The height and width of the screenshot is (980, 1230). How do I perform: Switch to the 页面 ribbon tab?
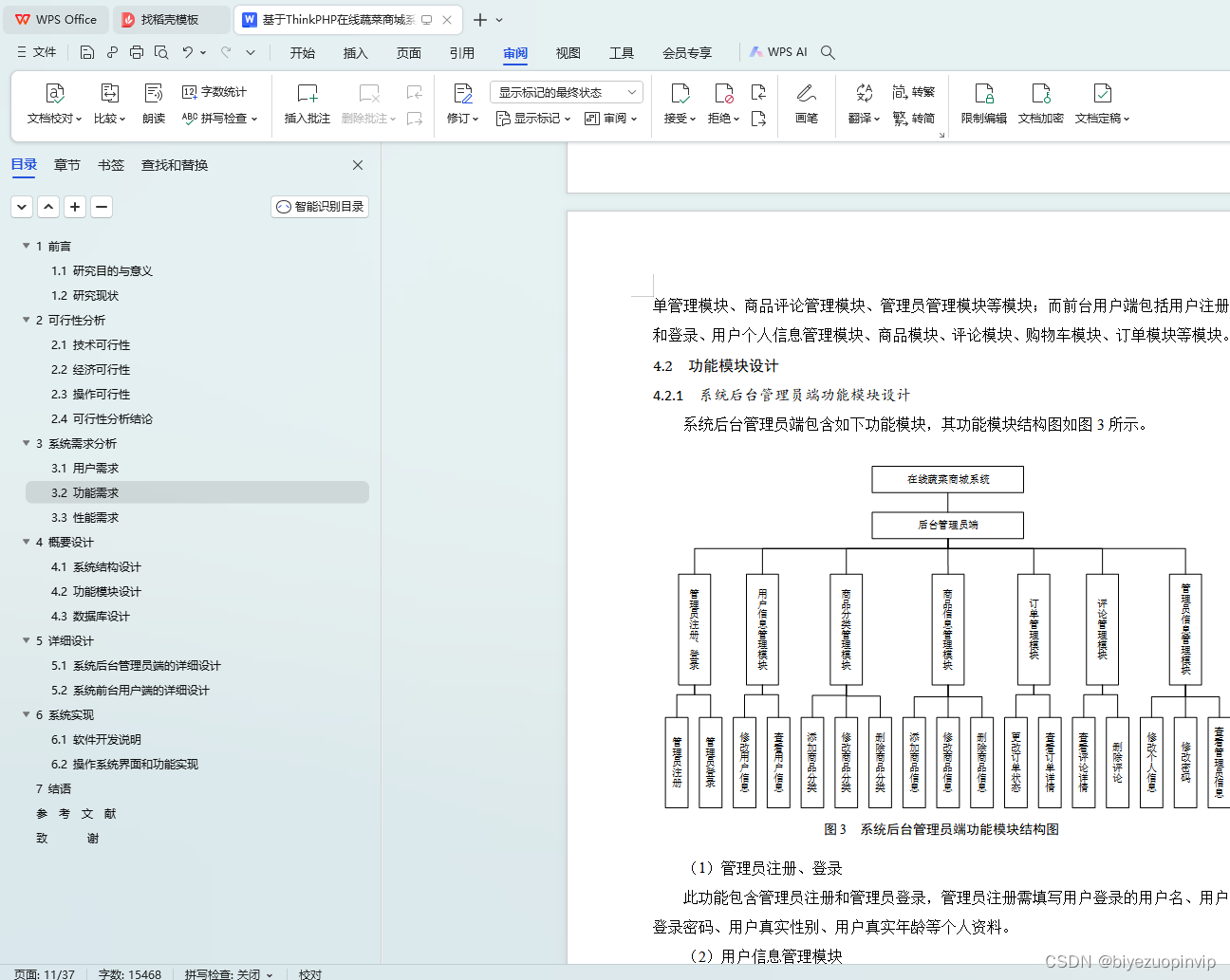pyautogui.click(x=409, y=53)
